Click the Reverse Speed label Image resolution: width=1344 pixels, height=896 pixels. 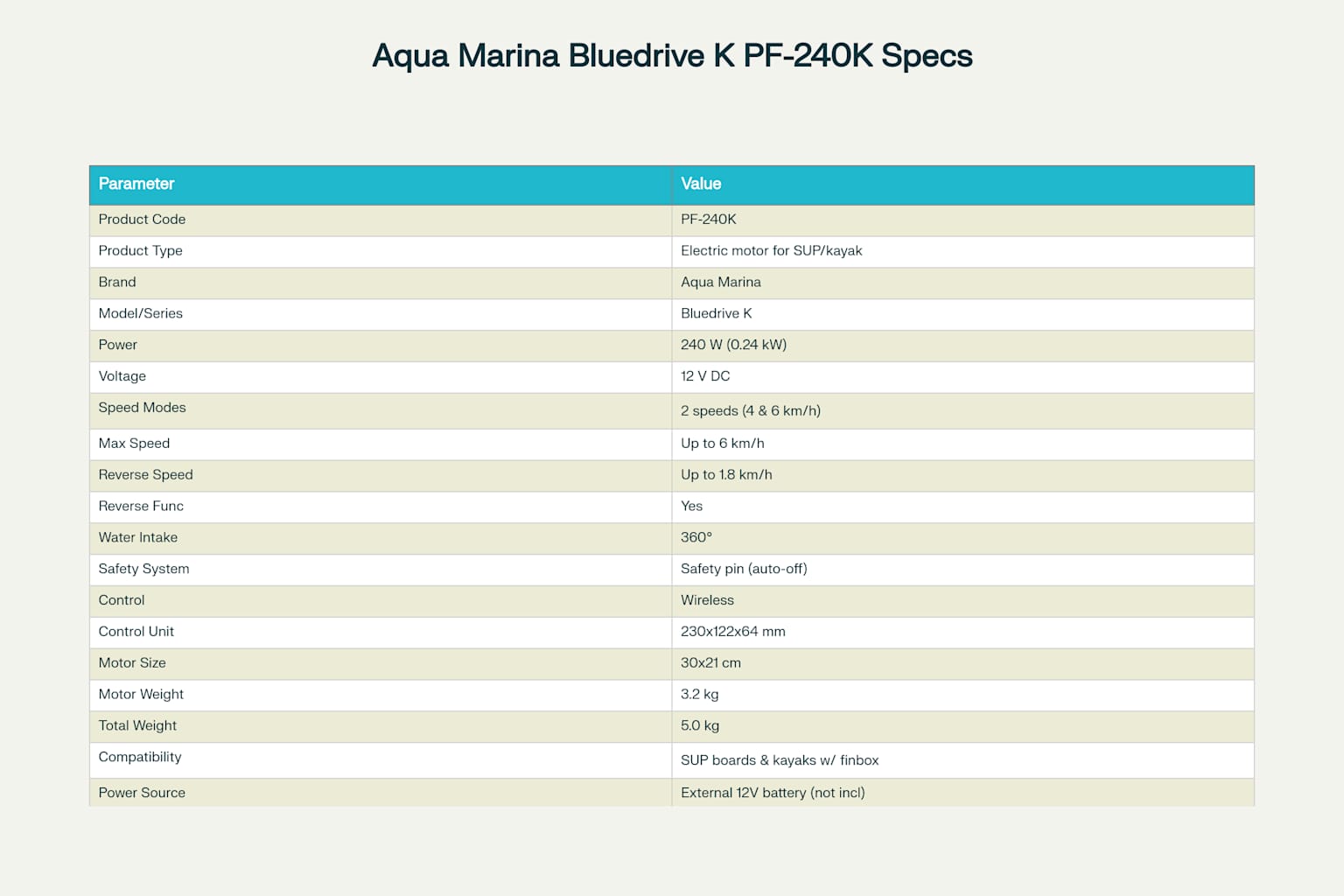(145, 475)
